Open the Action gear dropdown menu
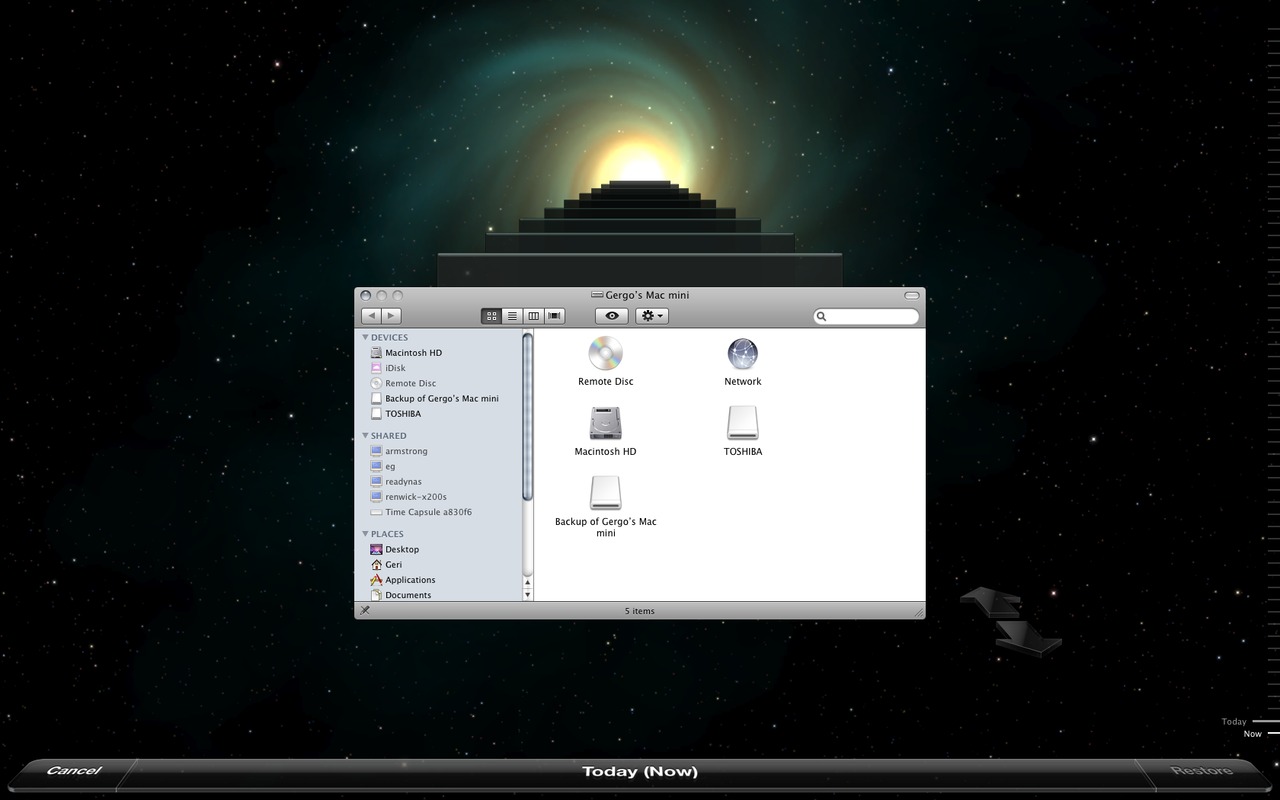 (652, 316)
